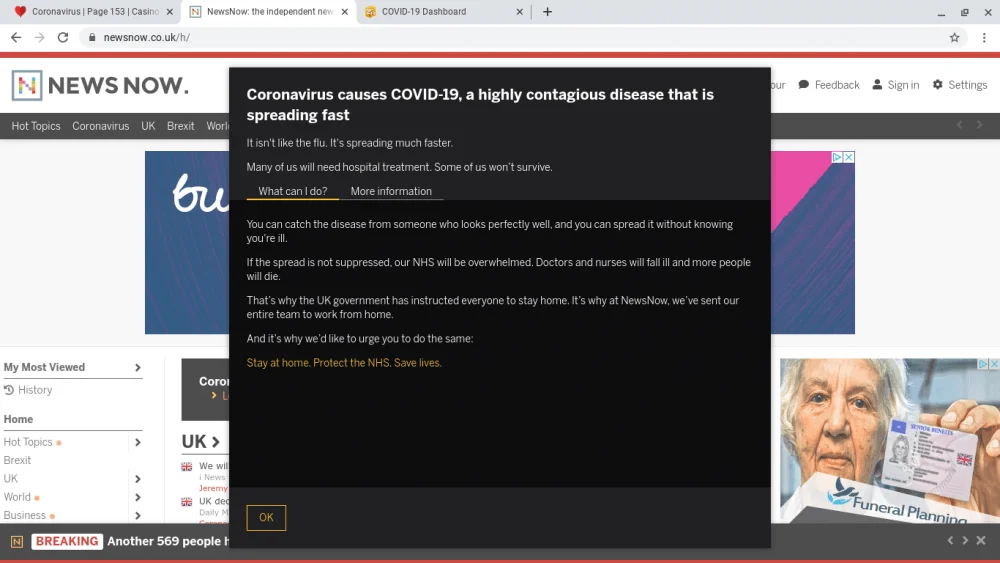
Task: Click the OK button in dialog
Action: (x=266, y=517)
